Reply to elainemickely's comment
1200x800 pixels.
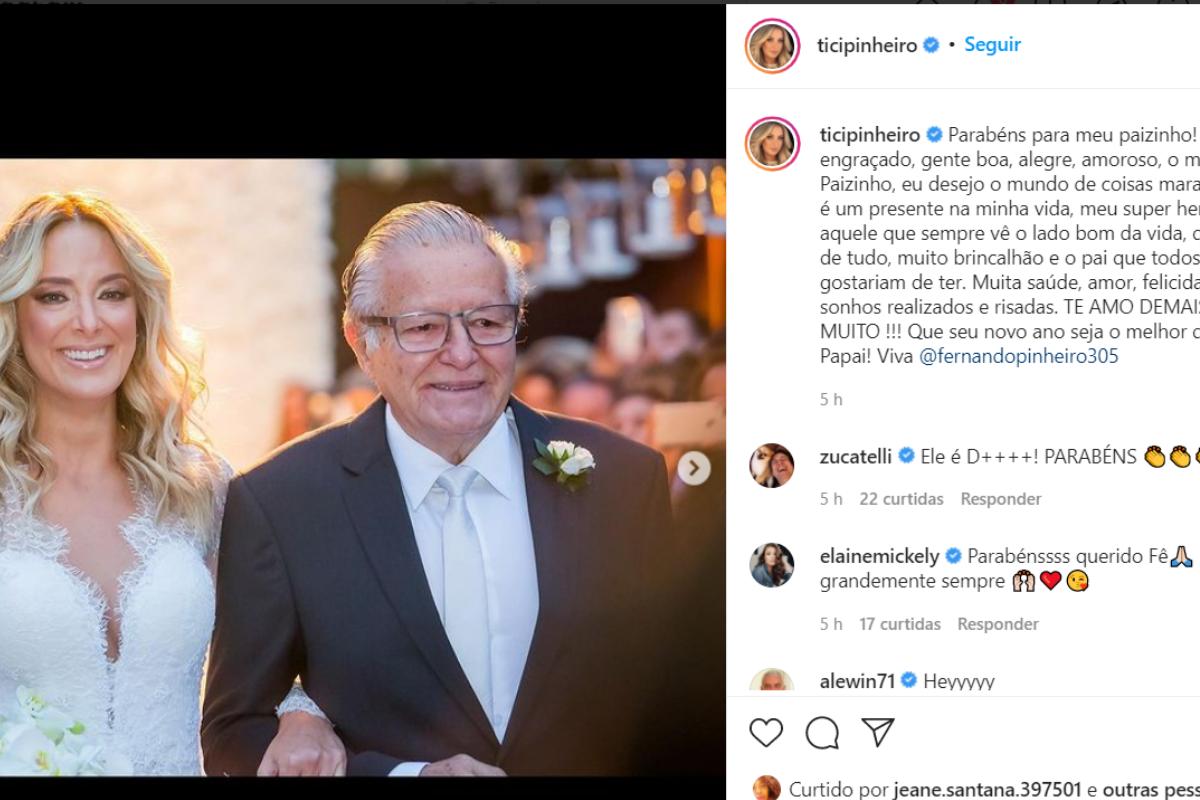(998, 624)
